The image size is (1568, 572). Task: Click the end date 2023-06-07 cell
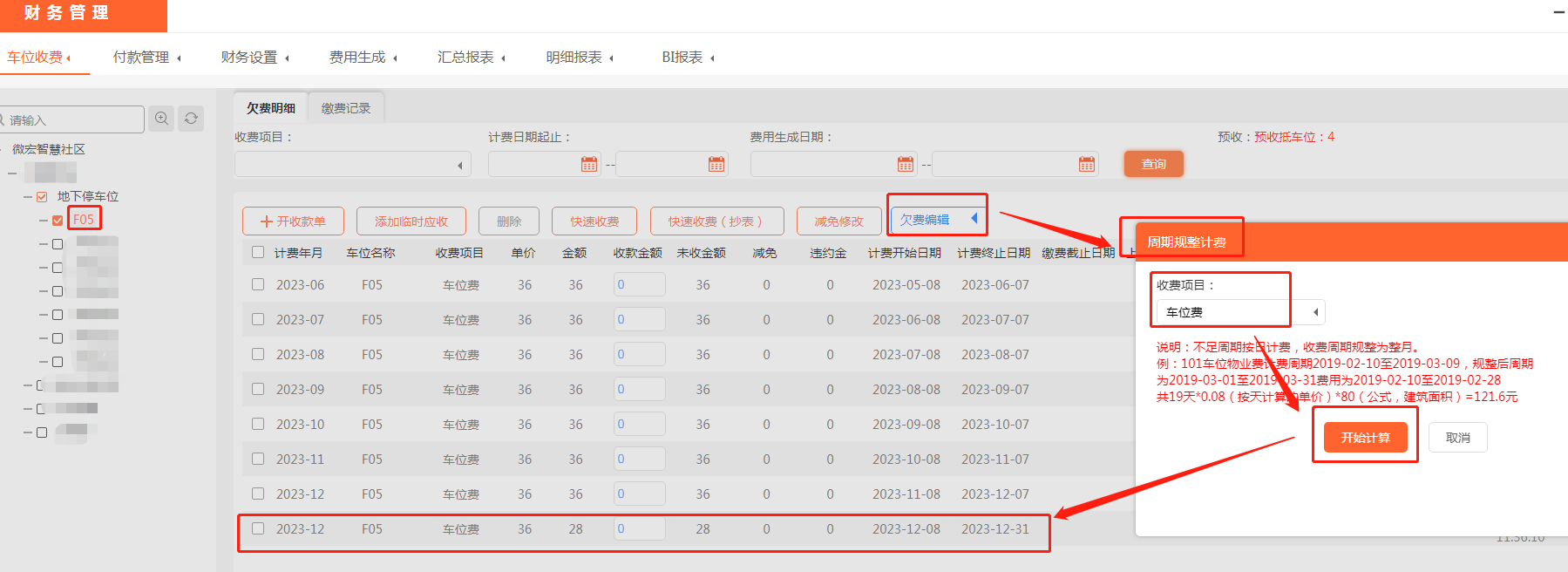click(x=995, y=284)
